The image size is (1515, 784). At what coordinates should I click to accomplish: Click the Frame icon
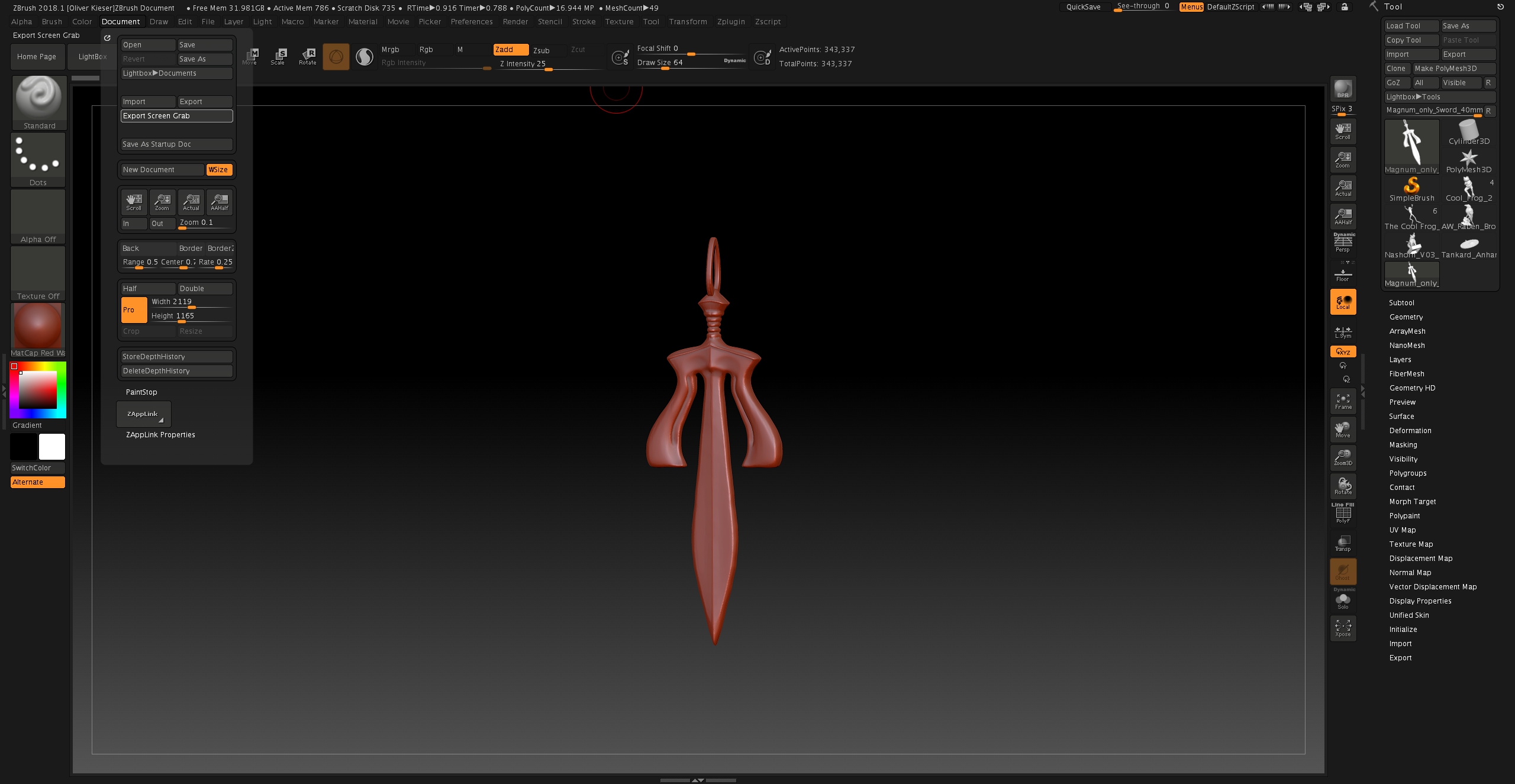pyautogui.click(x=1343, y=401)
